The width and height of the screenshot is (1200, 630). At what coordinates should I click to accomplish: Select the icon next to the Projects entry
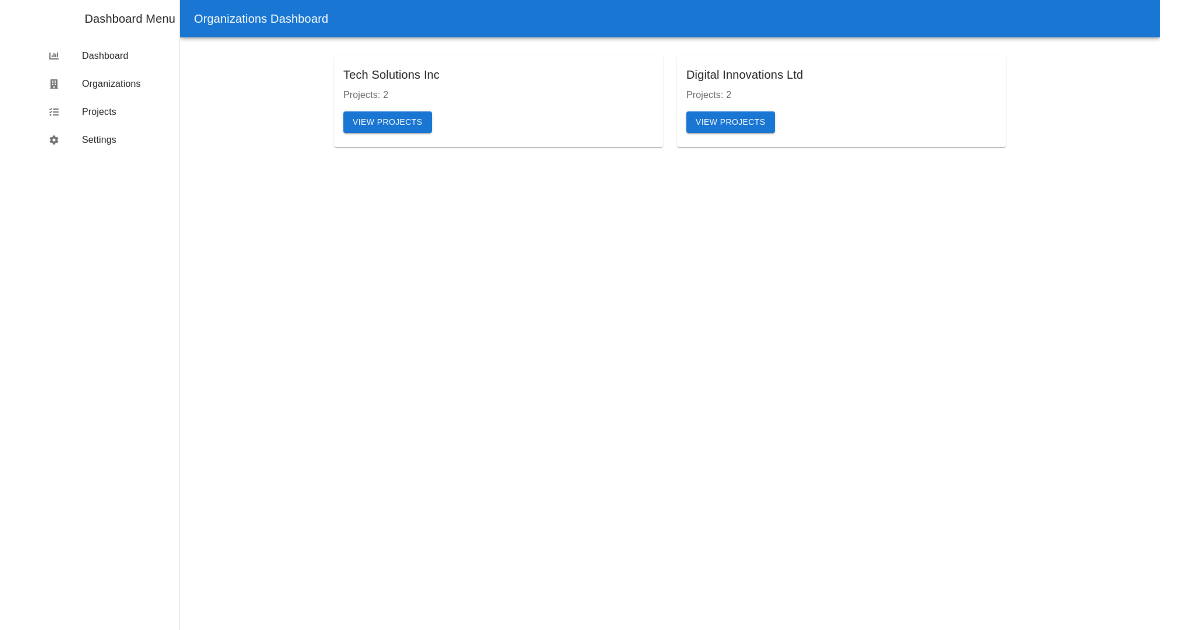tap(53, 112)
